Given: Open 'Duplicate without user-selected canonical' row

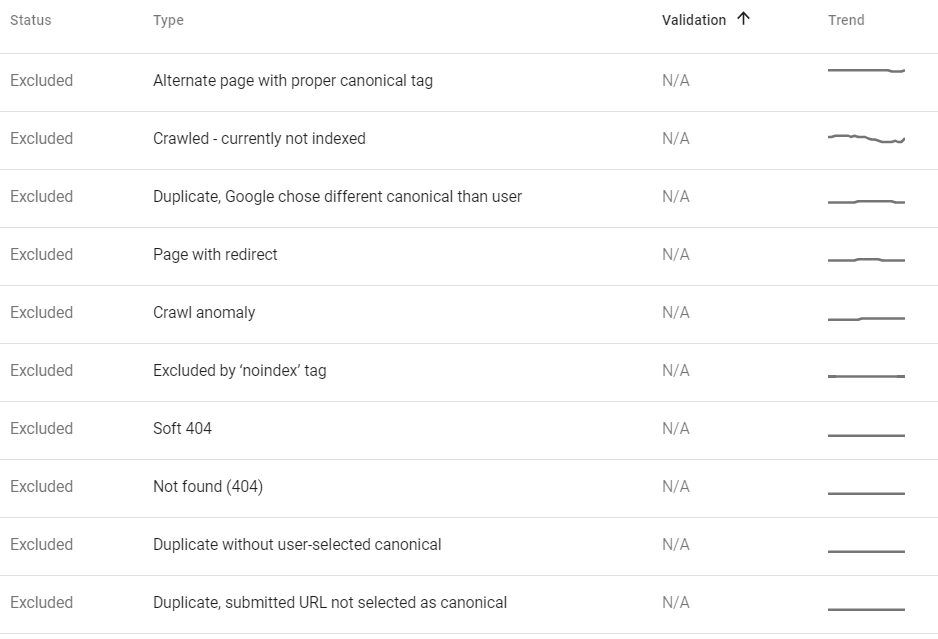Looking at the screenshot, I should [x=297, y=545].
